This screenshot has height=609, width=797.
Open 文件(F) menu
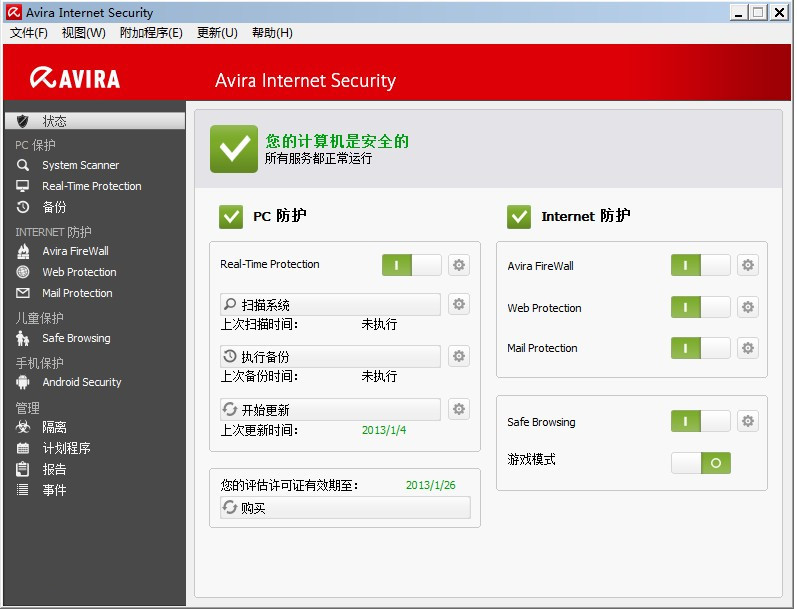(x=29, y=33)
